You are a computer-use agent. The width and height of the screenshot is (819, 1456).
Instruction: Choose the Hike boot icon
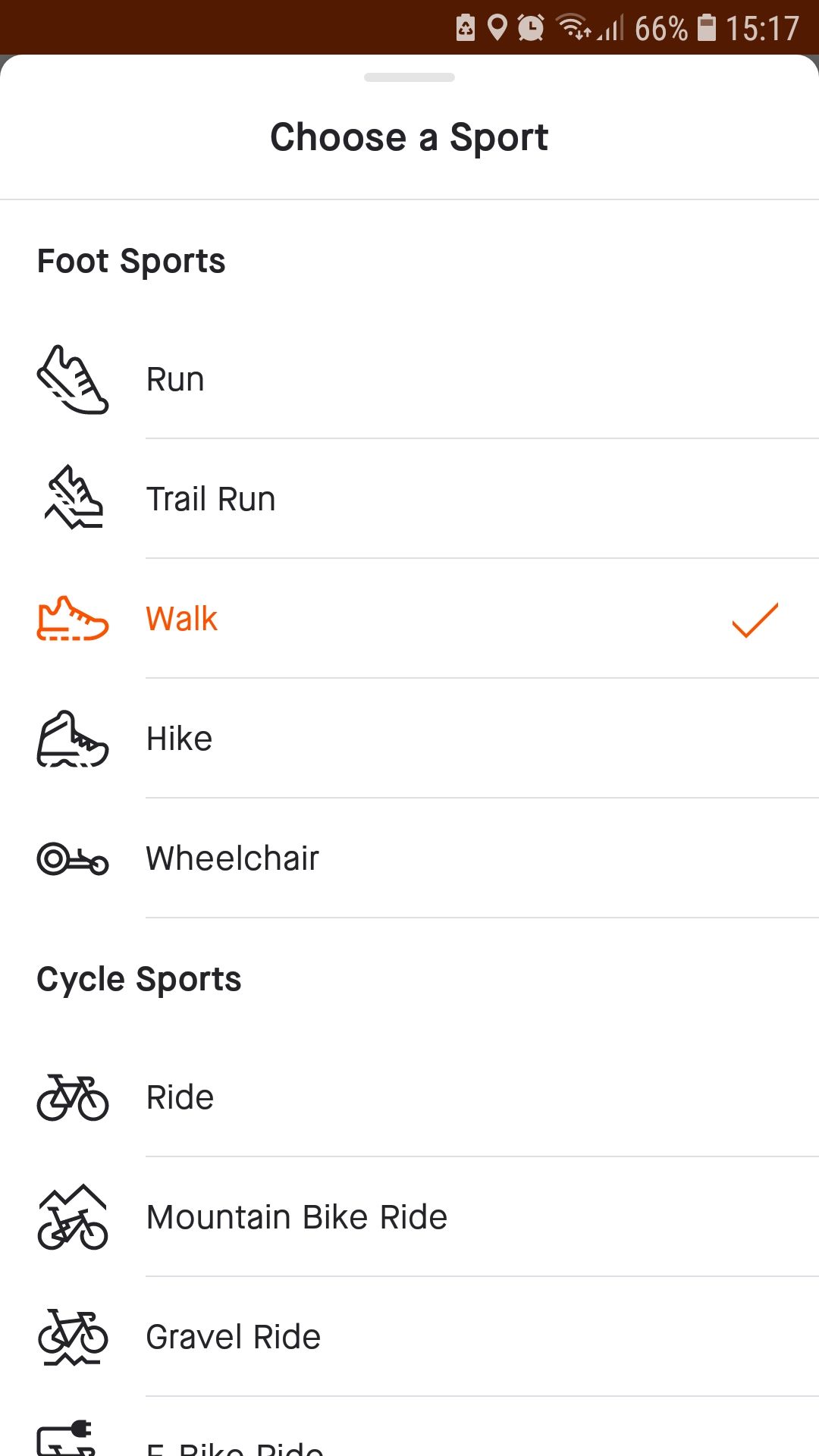[73, 739]
